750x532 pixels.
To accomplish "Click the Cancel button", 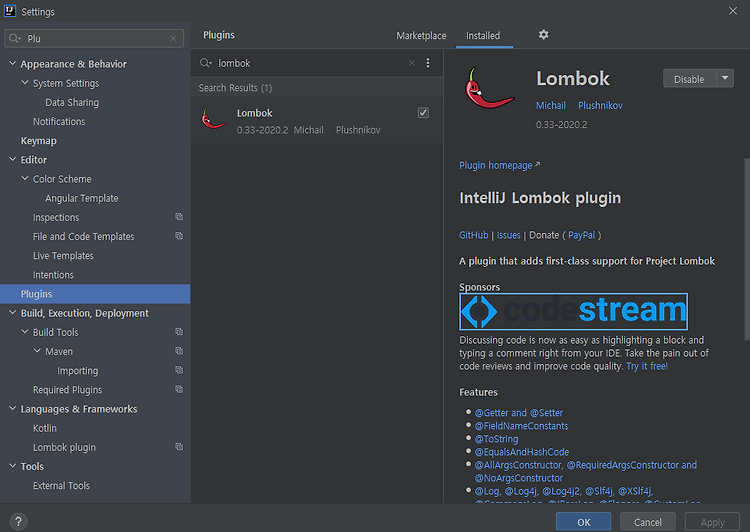I will (648, 522).
